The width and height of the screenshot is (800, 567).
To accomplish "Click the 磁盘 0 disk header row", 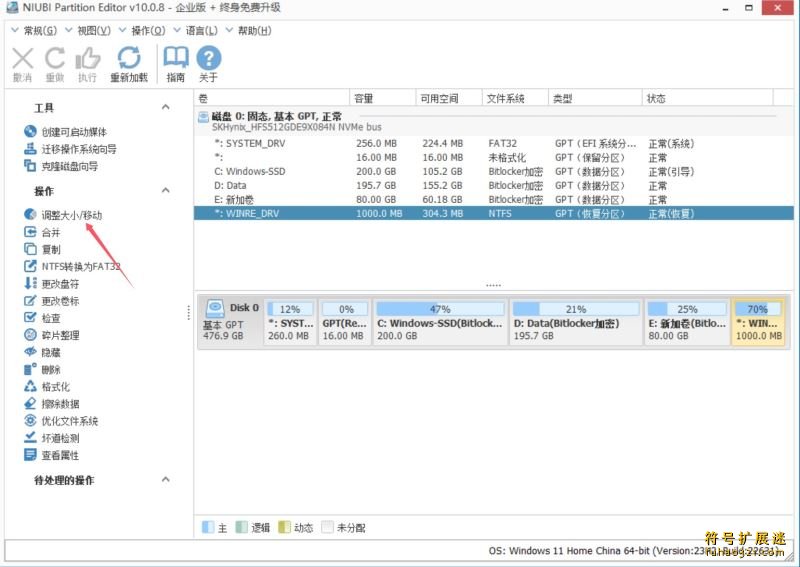I will tap(493, 121).
